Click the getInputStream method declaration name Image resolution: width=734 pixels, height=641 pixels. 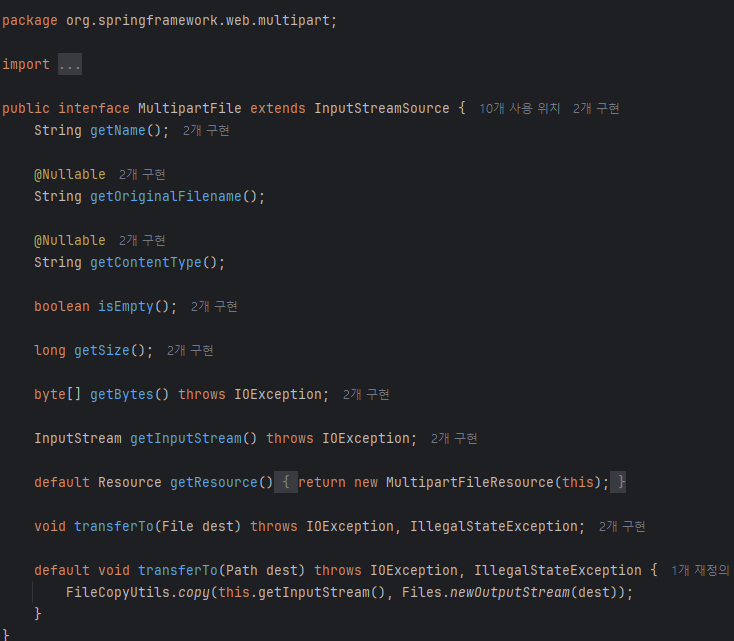pyautogui.click(x=186, y=439)
